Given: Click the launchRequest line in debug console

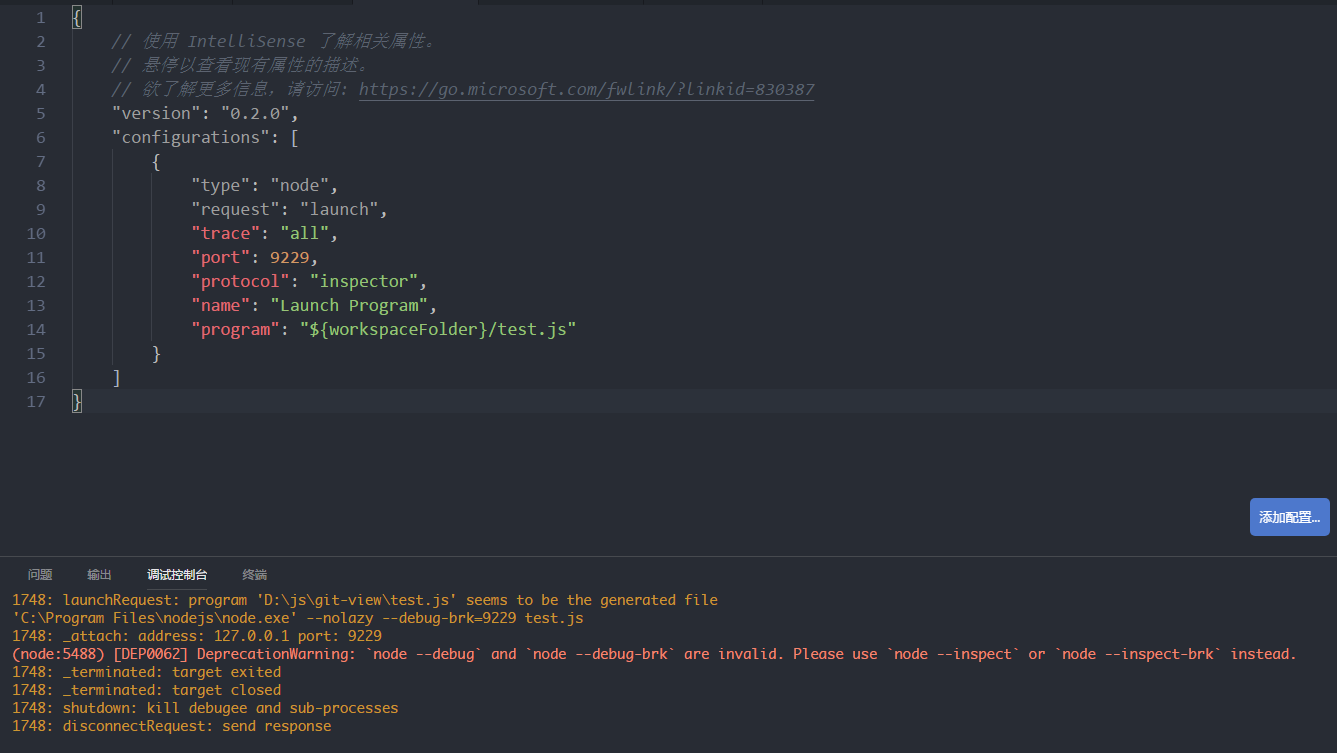Looking at the screenshot, I should [x=360, y=599].
